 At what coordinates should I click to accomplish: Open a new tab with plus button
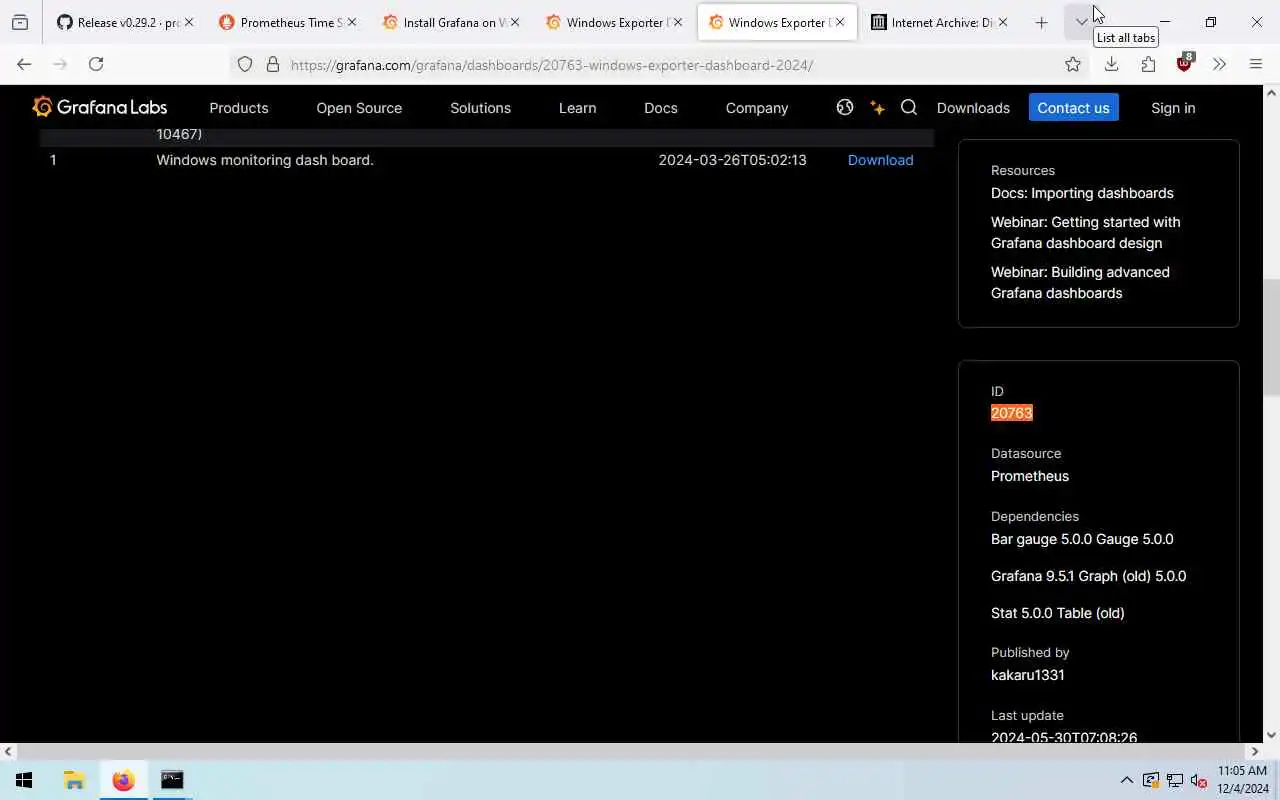(1041, 22)
